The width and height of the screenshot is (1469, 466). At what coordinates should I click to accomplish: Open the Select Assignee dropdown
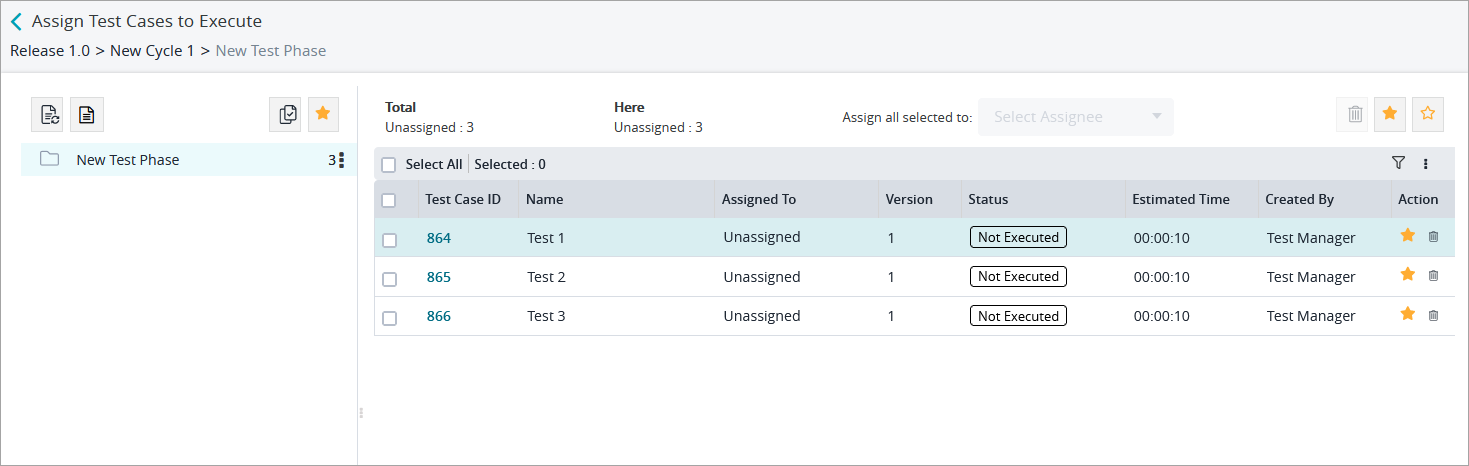[1075, 117]
